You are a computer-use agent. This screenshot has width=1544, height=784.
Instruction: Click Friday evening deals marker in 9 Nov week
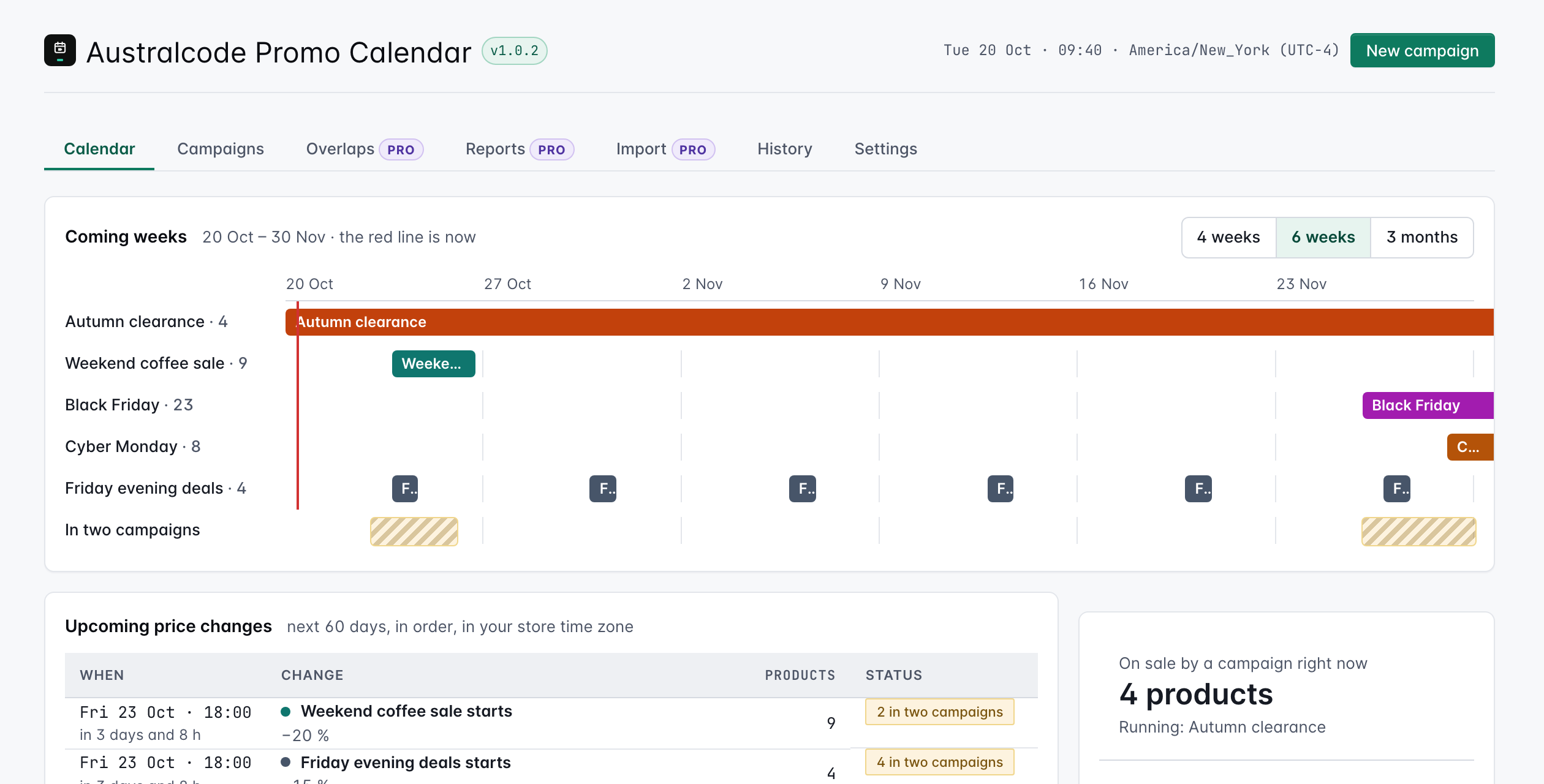[x=1001, y=489]
